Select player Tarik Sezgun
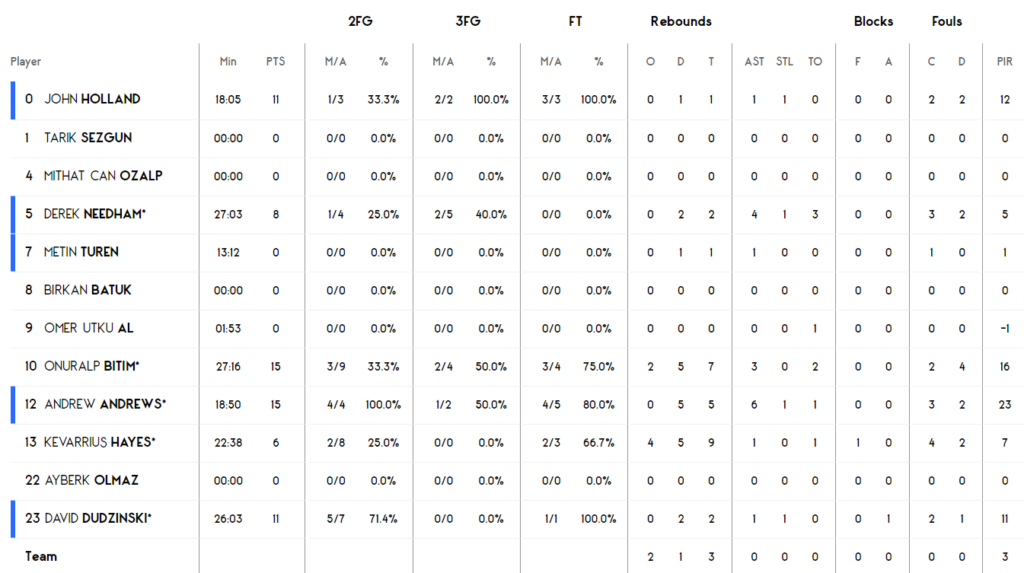This screenshot has height=573, width=1024. [88, 137]
